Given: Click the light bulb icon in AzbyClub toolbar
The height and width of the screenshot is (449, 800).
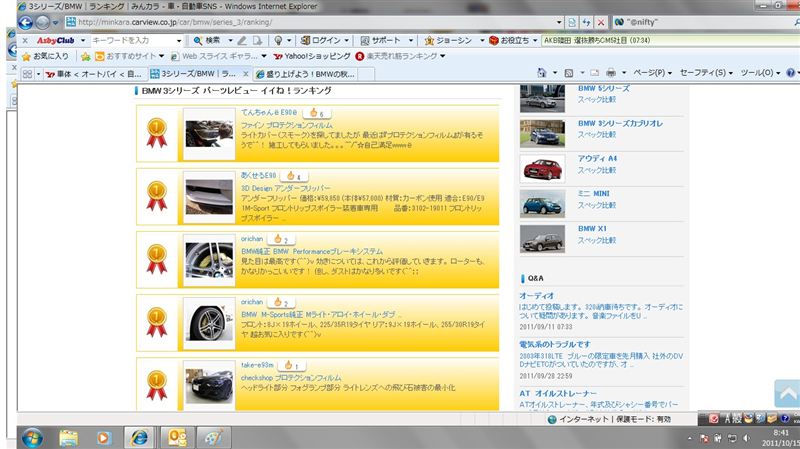Looking at the screenshot, I should 278,40.
